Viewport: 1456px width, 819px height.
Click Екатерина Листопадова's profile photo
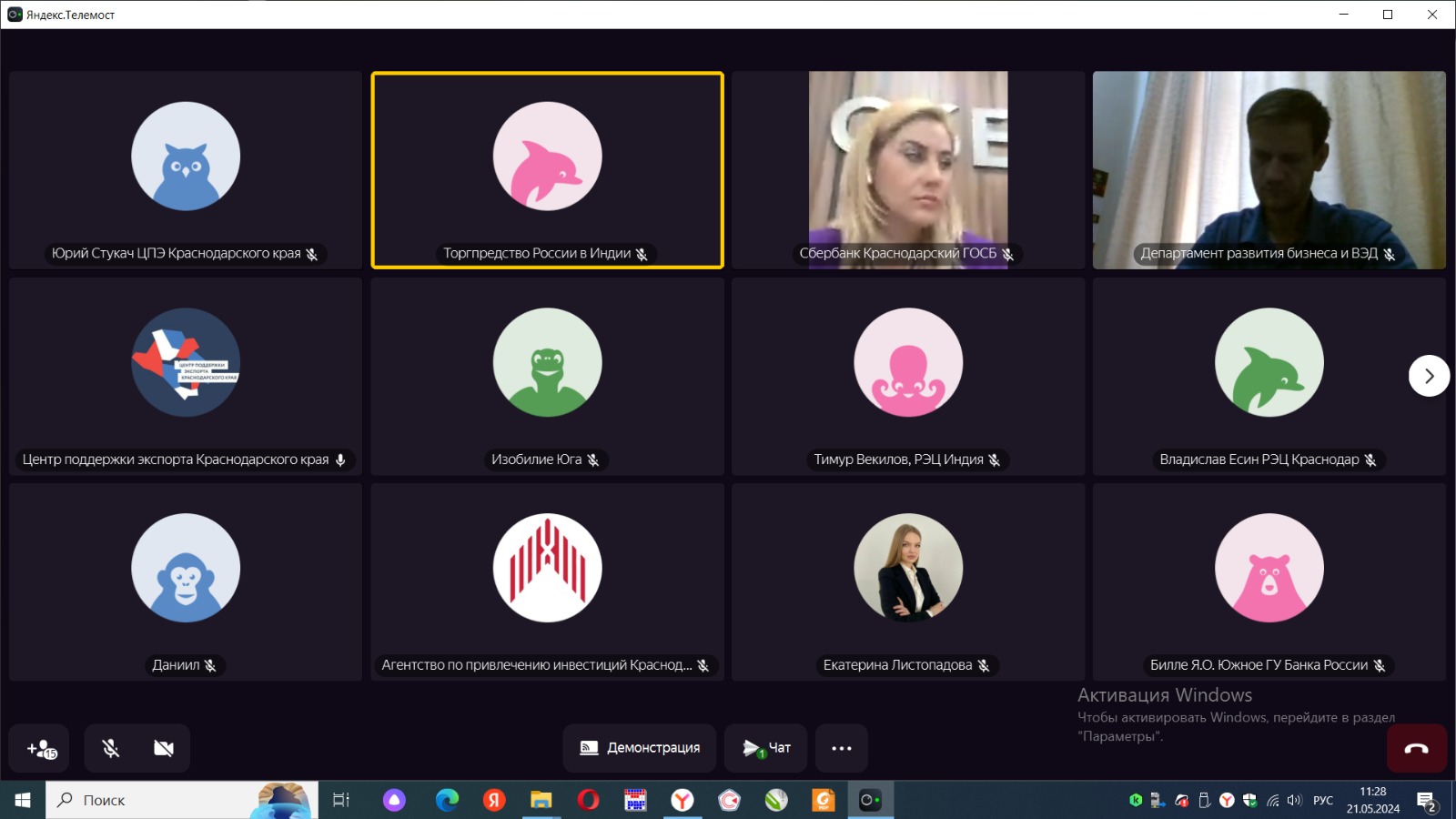pyautogui.click(x=908, y=568)
